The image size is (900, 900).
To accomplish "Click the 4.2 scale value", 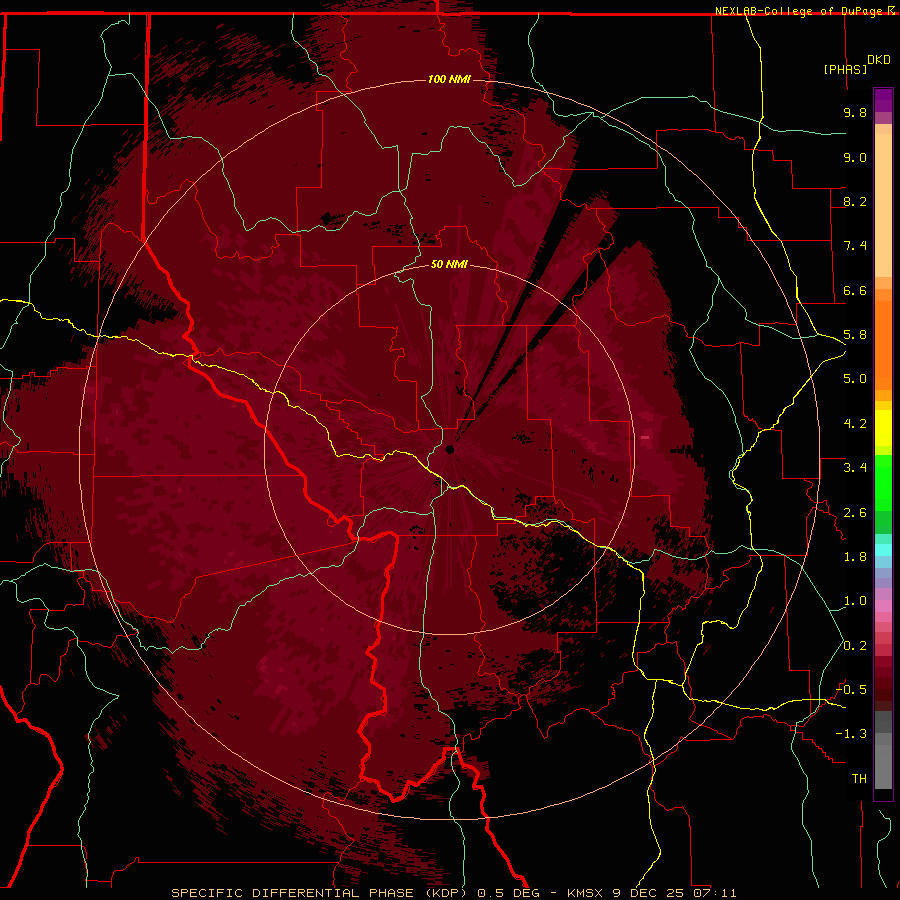I will 855,424.
